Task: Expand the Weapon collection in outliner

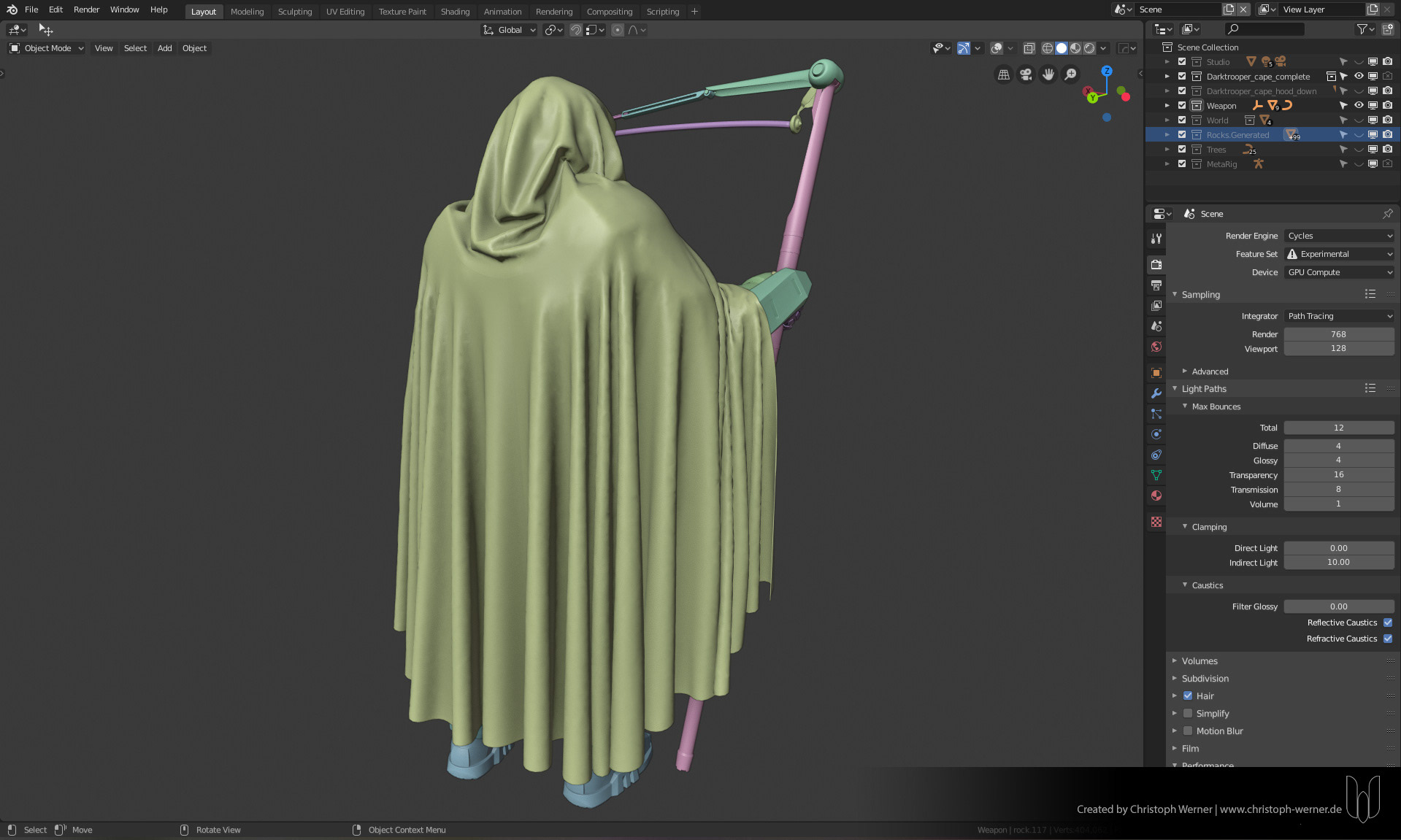Action: [x=1167, y=105]
